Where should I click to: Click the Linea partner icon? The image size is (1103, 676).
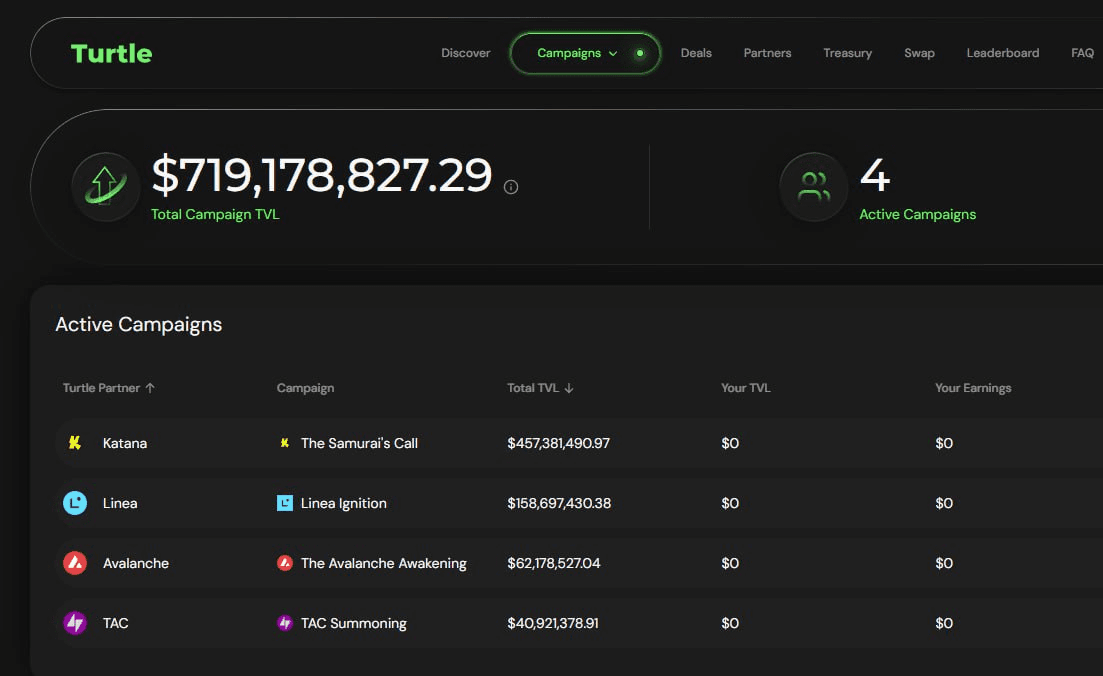tap(75, 503)
